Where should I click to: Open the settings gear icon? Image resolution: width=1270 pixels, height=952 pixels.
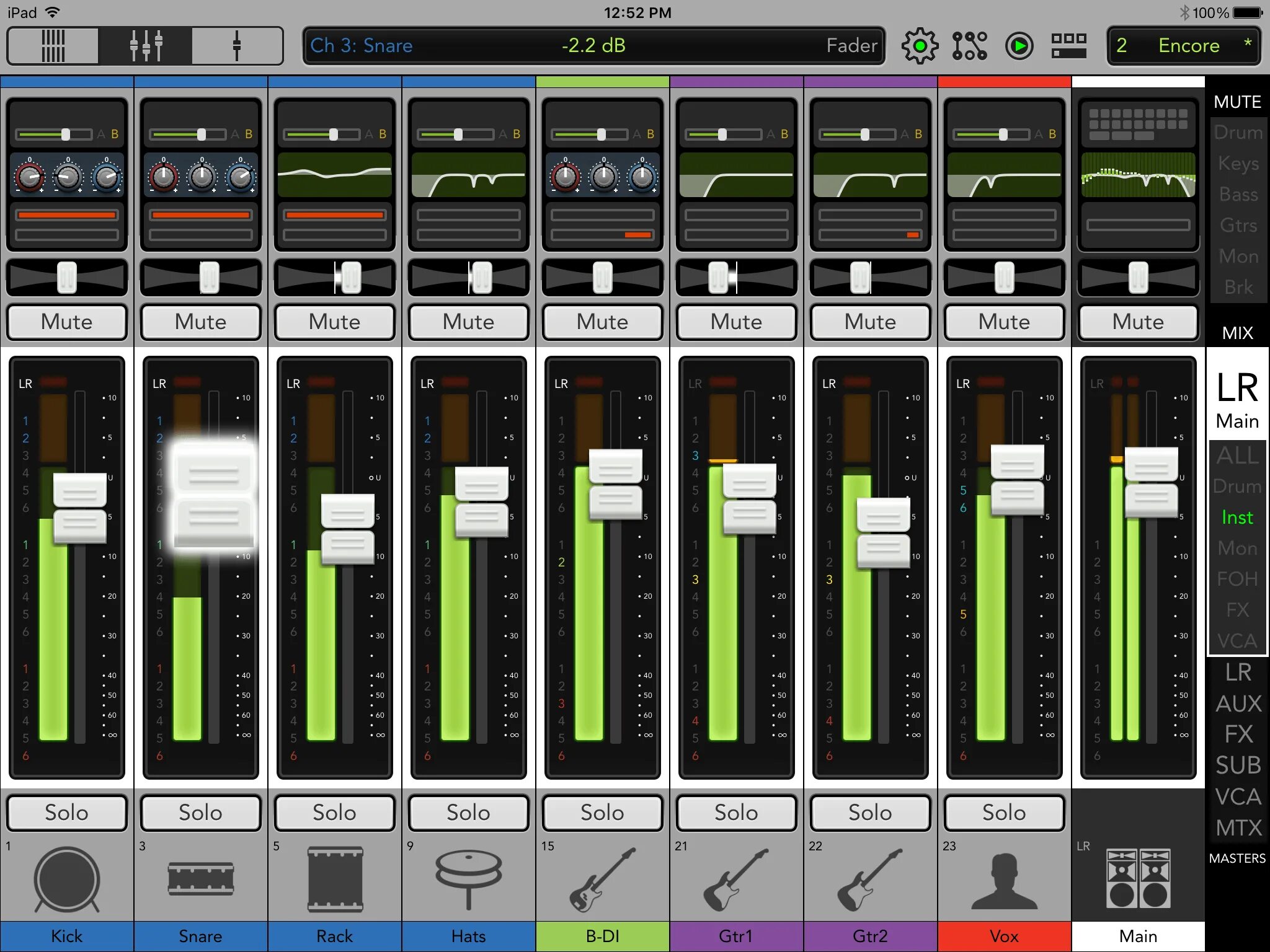(x=920, y=46)
